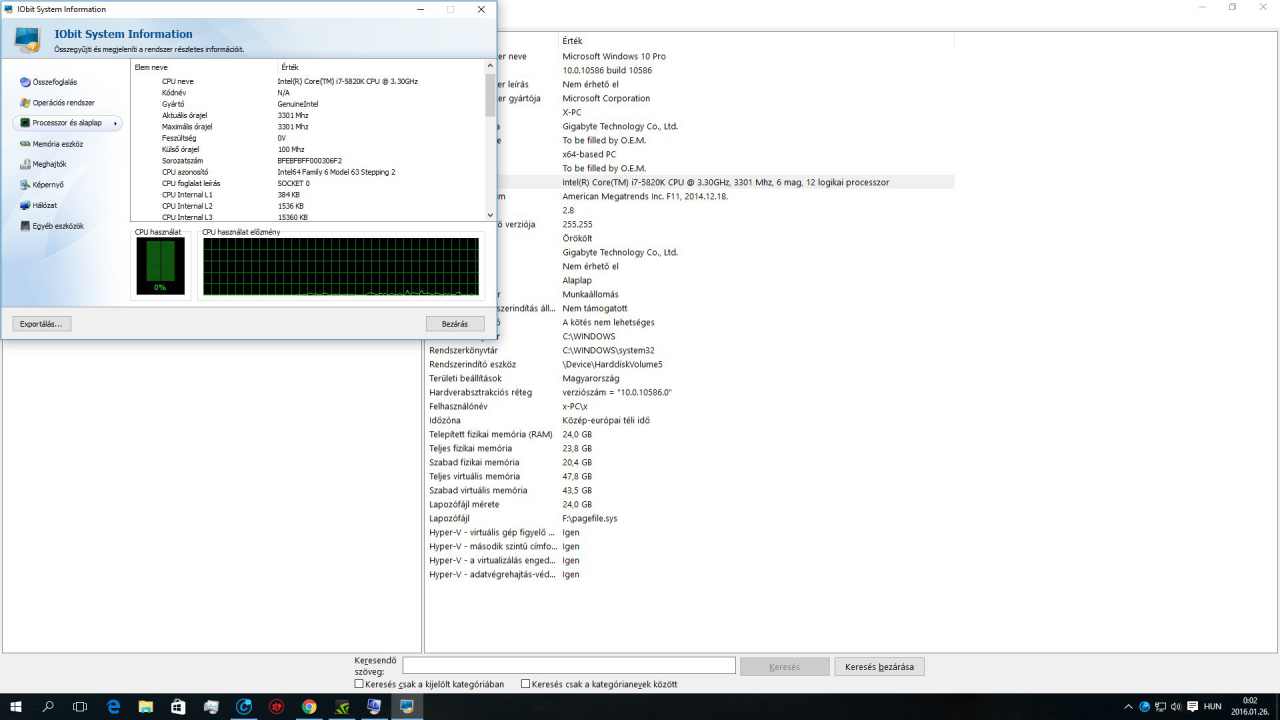
Task: Open the Összefoglalás section in IObit sidebar
Action: tap(55, 82)
